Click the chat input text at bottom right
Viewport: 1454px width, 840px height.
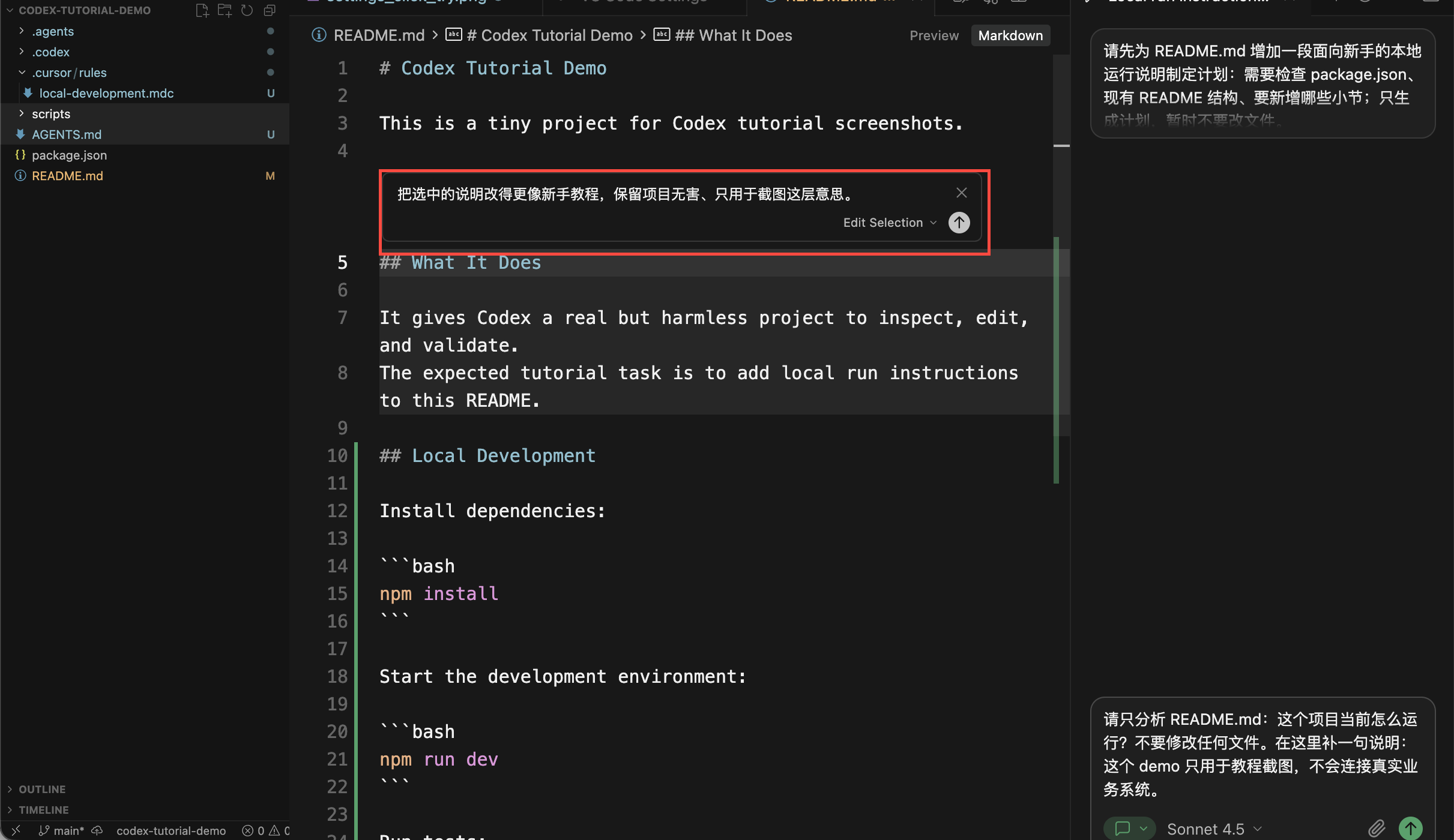[1261, 754]
